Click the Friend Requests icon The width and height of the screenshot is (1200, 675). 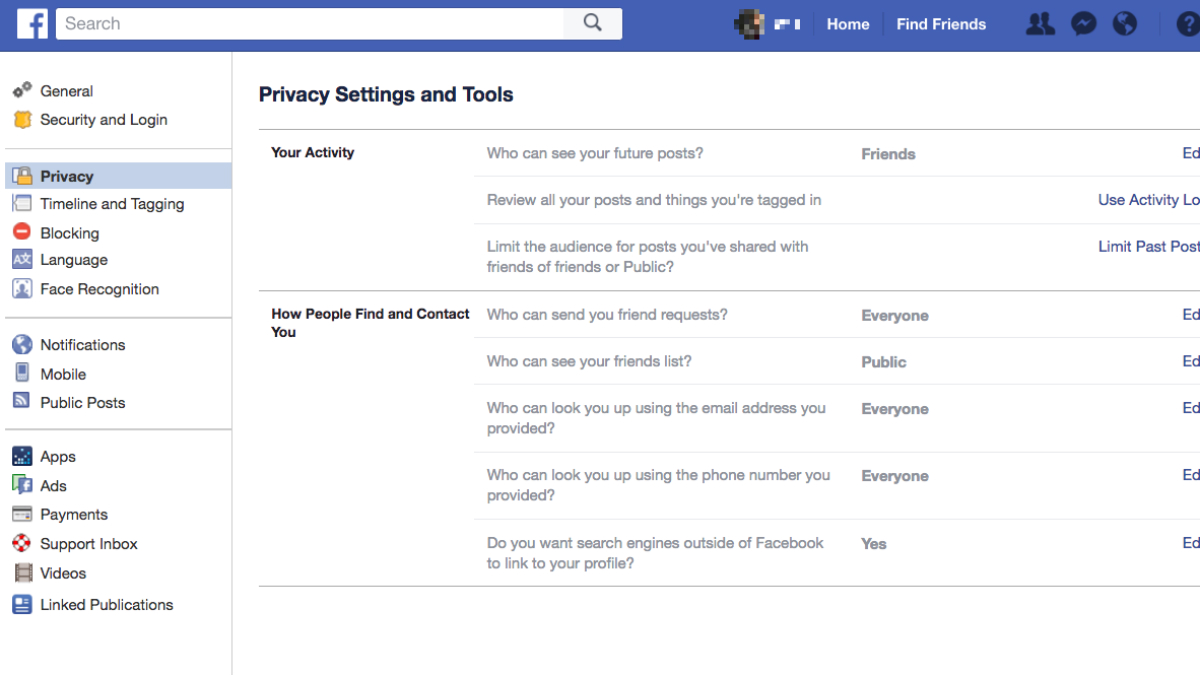1040,23
